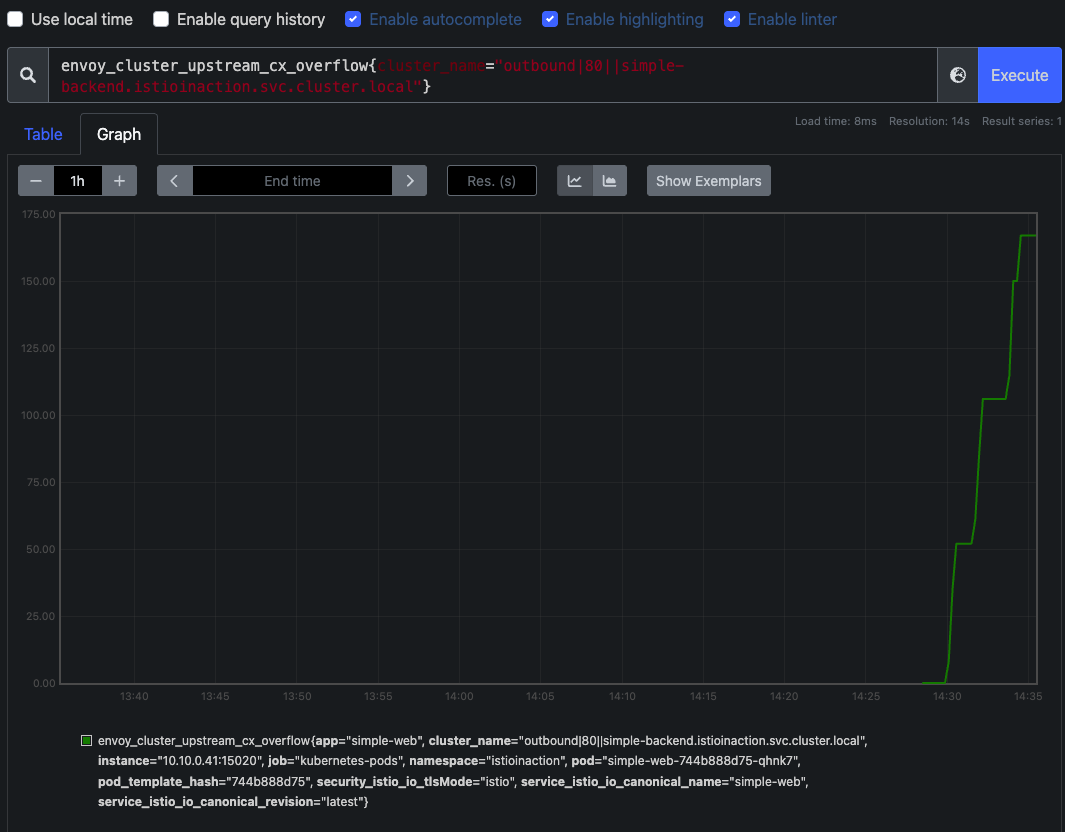The width and height of the screenshot is (1065, 832).
Task: Select the envoy_cluster_upstream_cx_overflow legend series text
Action: pos(482,771)
